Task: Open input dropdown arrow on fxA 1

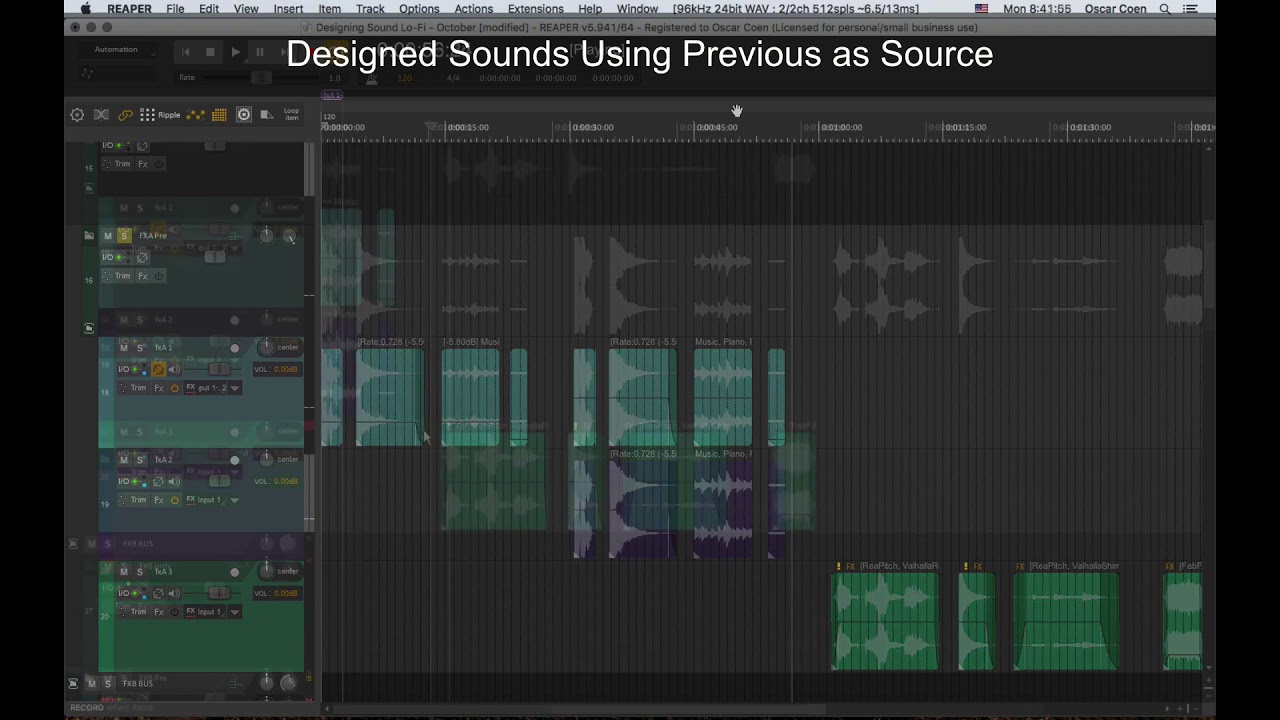Action: [x=235, y=388]
